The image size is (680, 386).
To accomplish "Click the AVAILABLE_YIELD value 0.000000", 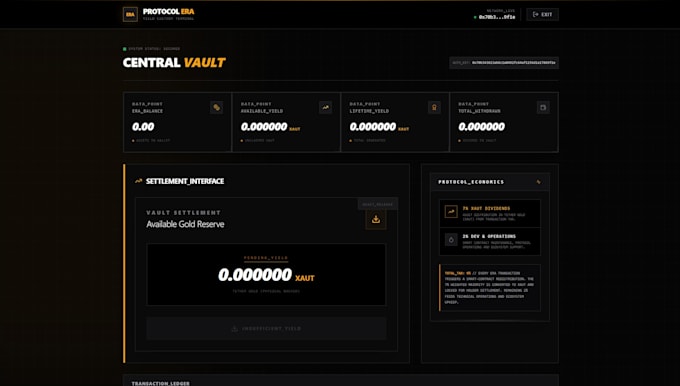I will (264, 127).
